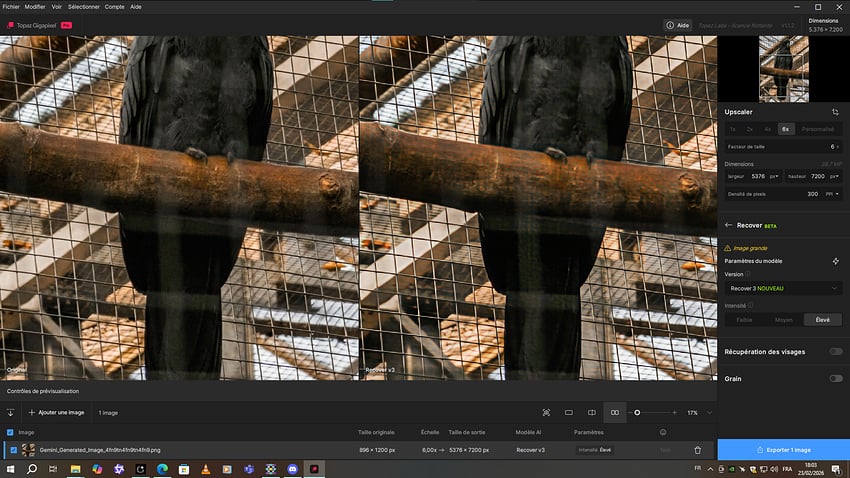Open the Recover 3 version dropdown
The height and width of the screenshot is (478, 850).
click(783, 288)
